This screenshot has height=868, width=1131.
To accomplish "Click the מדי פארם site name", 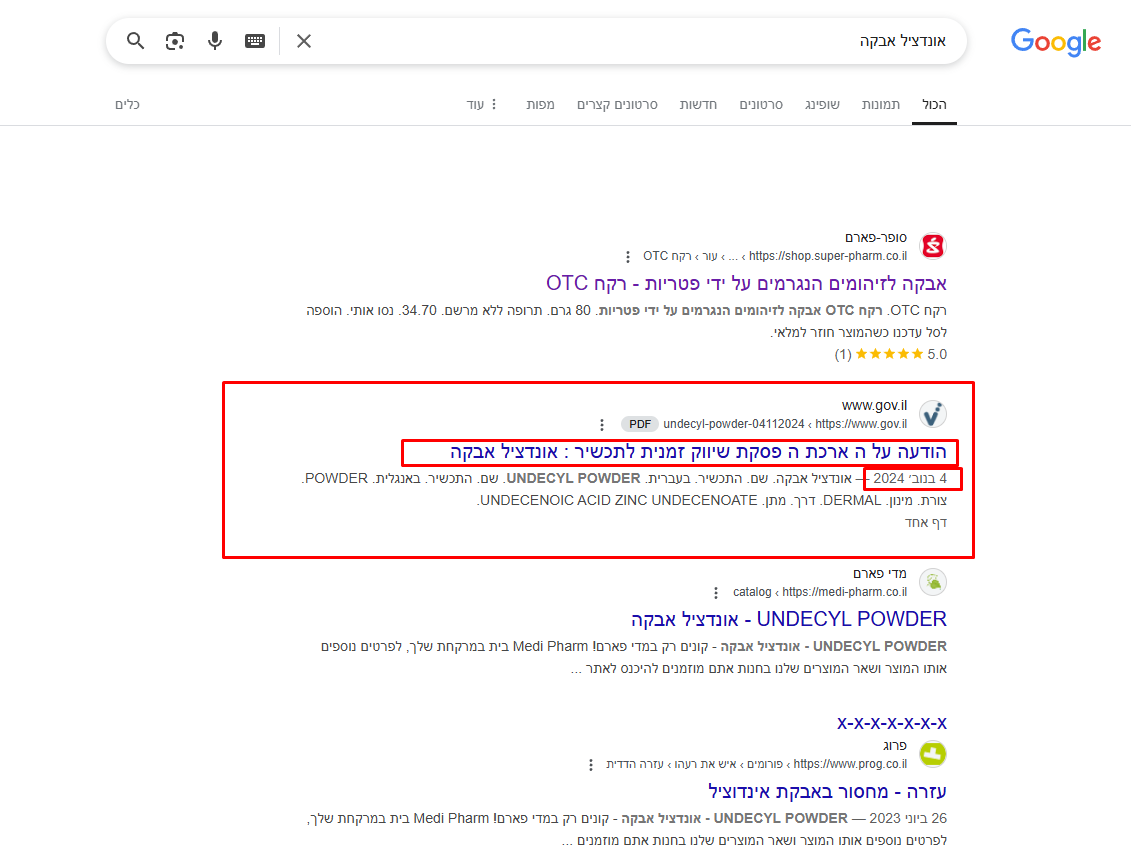I will coord(880,574).
